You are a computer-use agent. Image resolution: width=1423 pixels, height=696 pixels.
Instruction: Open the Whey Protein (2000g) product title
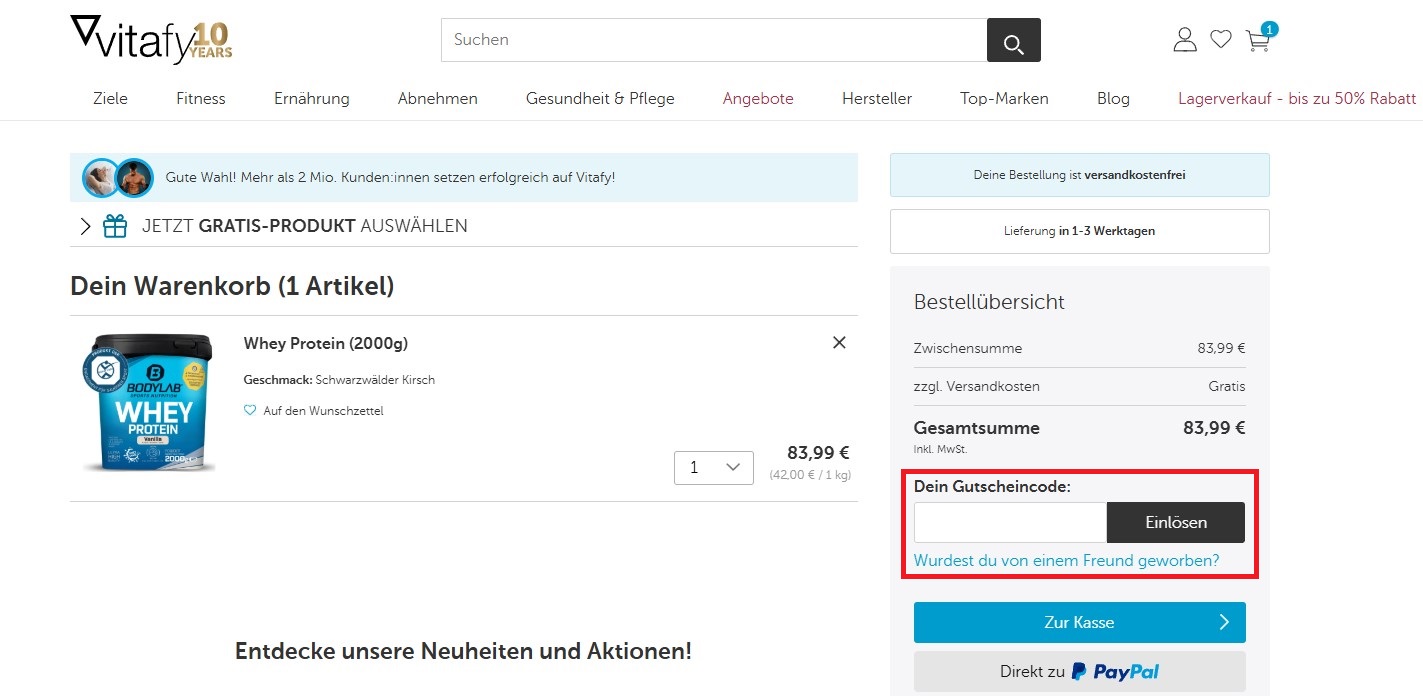pyautogui.click(x=326, y=343)
